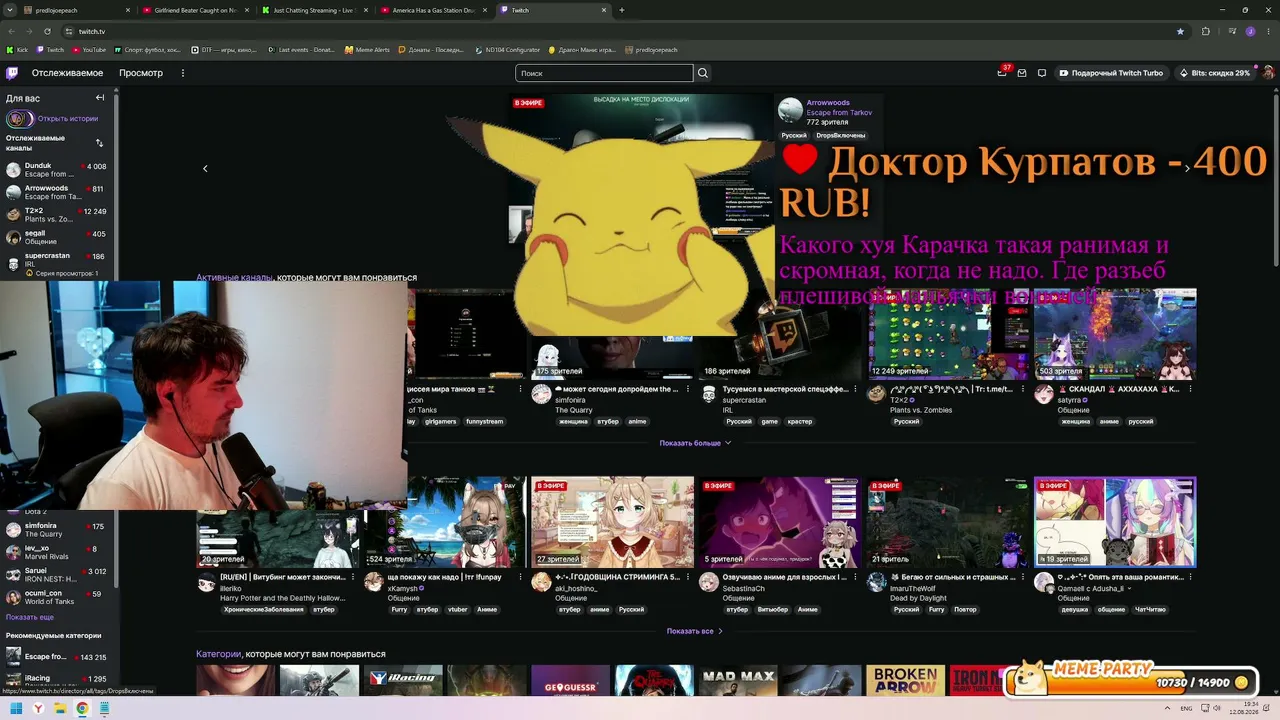The height and width of the screenshot is (720, 1280).
Task: Submit search with the magnifier icon
Action: (x=703, y=73)
